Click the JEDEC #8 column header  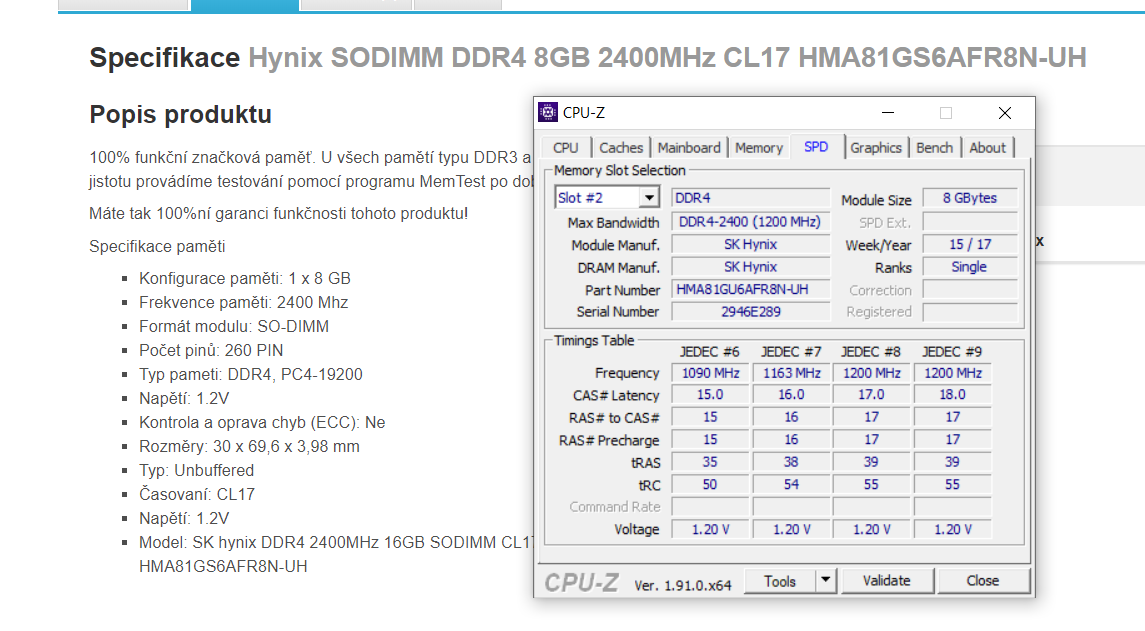[870, 352]
